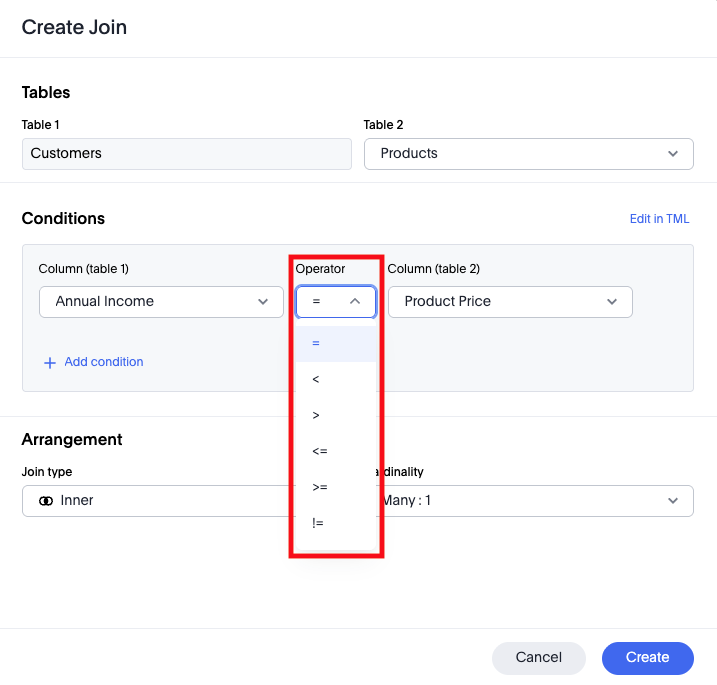The height and width of the screenshot is (685, 717).
Task: Click the Cardinality chevron arrow
Action: [673, 501]
